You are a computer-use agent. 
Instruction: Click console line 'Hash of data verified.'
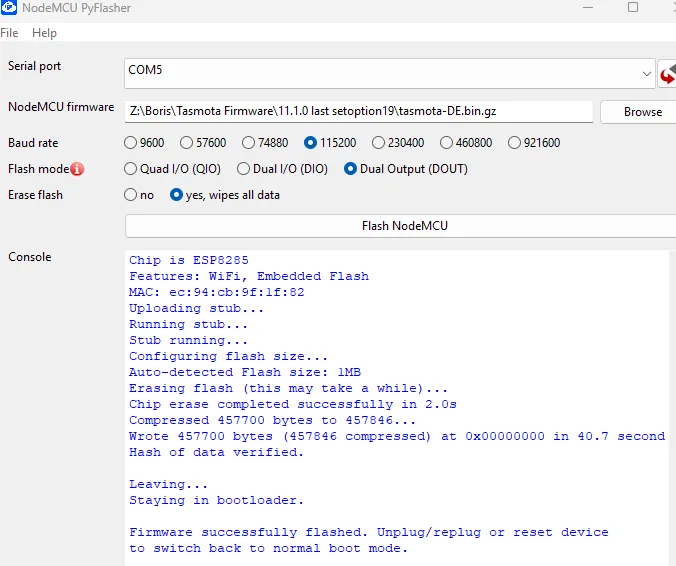tap(216, 452)
